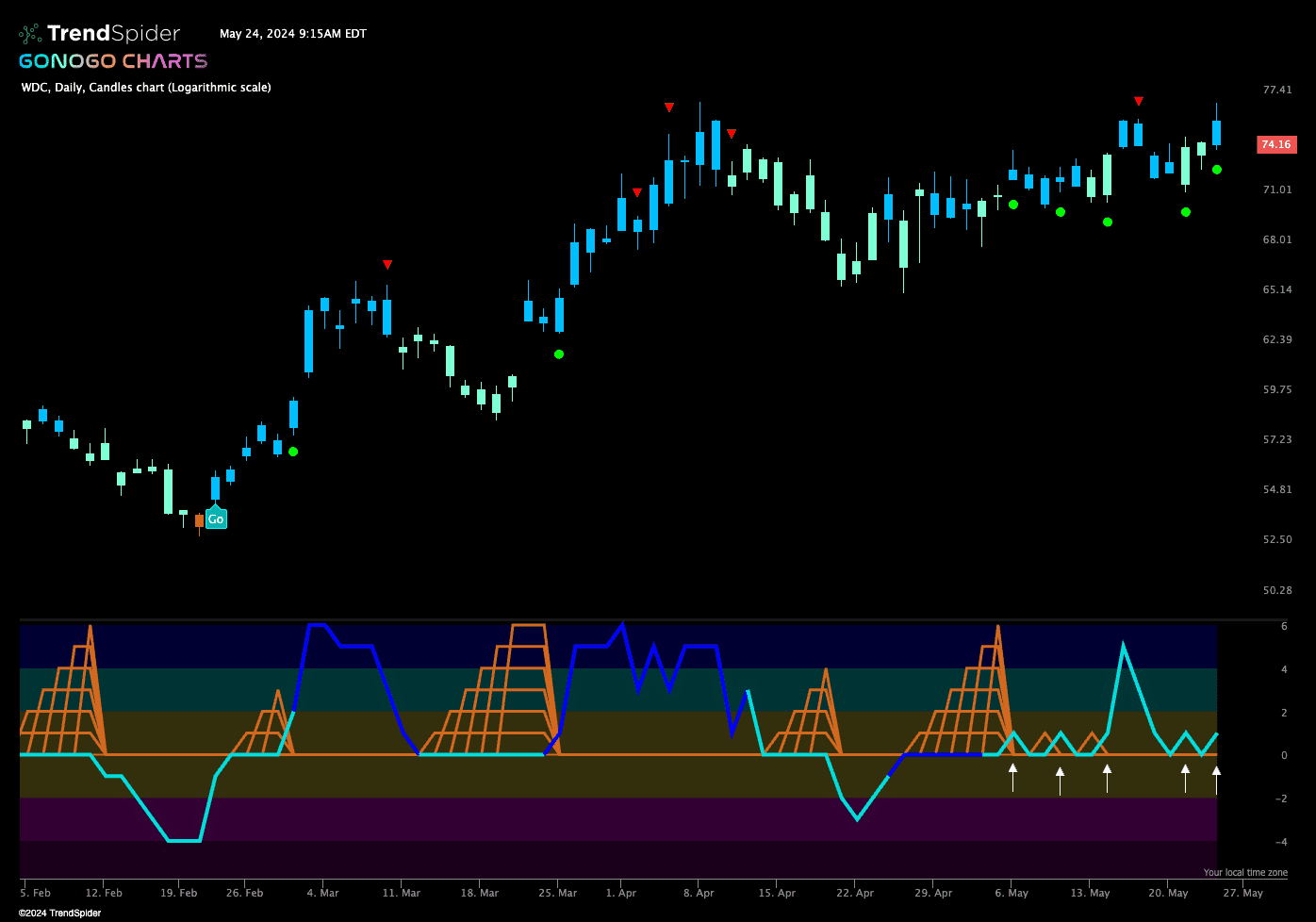Image resolution: width=1316 pixels, height=922 pixels.
Task: Click the 68.01 price axis label
Action: coord(1277,239)
